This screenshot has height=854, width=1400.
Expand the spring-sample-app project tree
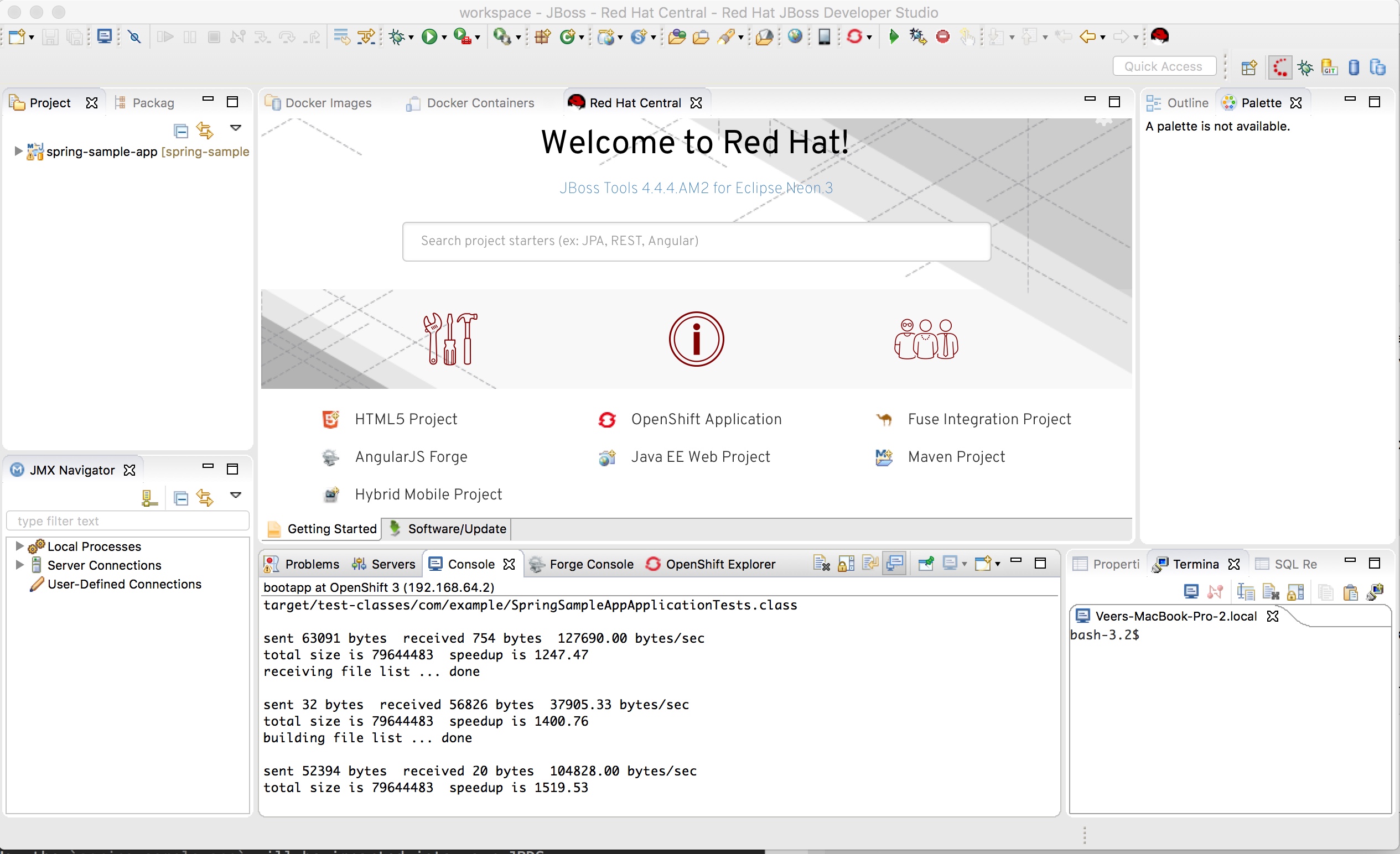(x=18, y=151)
